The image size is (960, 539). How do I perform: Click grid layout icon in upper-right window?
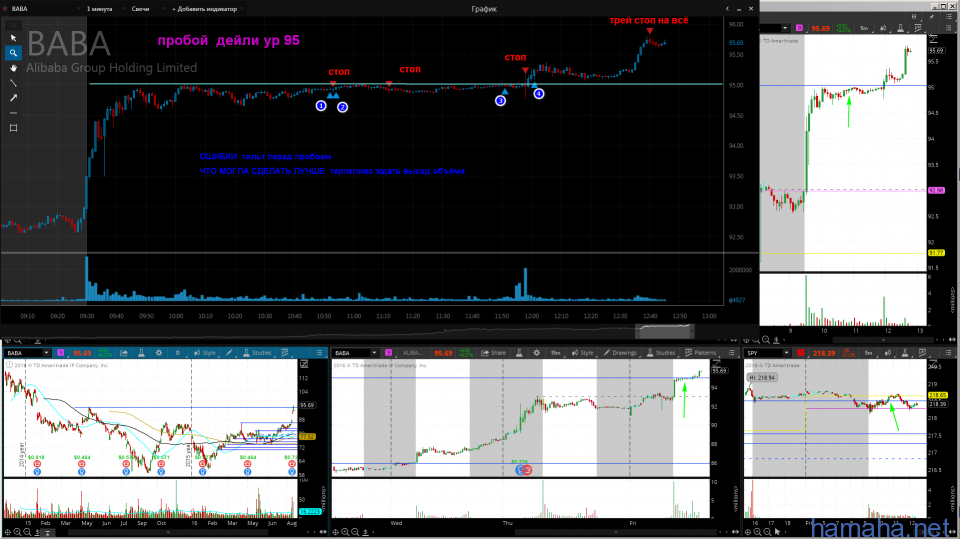pyautogui.click(x=914, y=17)
